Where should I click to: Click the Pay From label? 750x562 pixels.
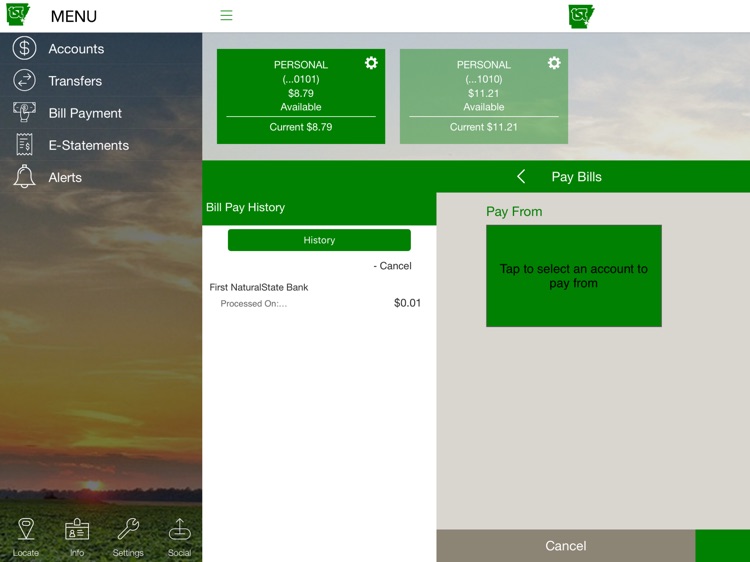coord(514,211)
